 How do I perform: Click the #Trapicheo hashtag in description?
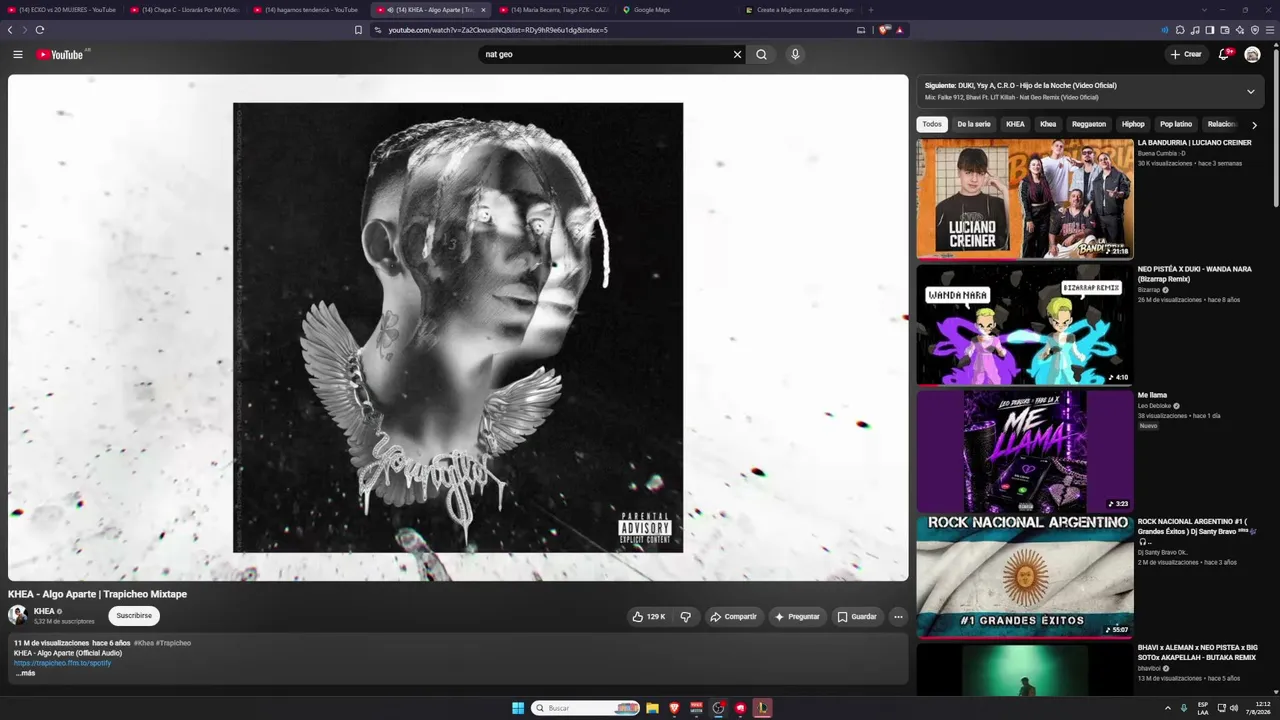[174, 643]
